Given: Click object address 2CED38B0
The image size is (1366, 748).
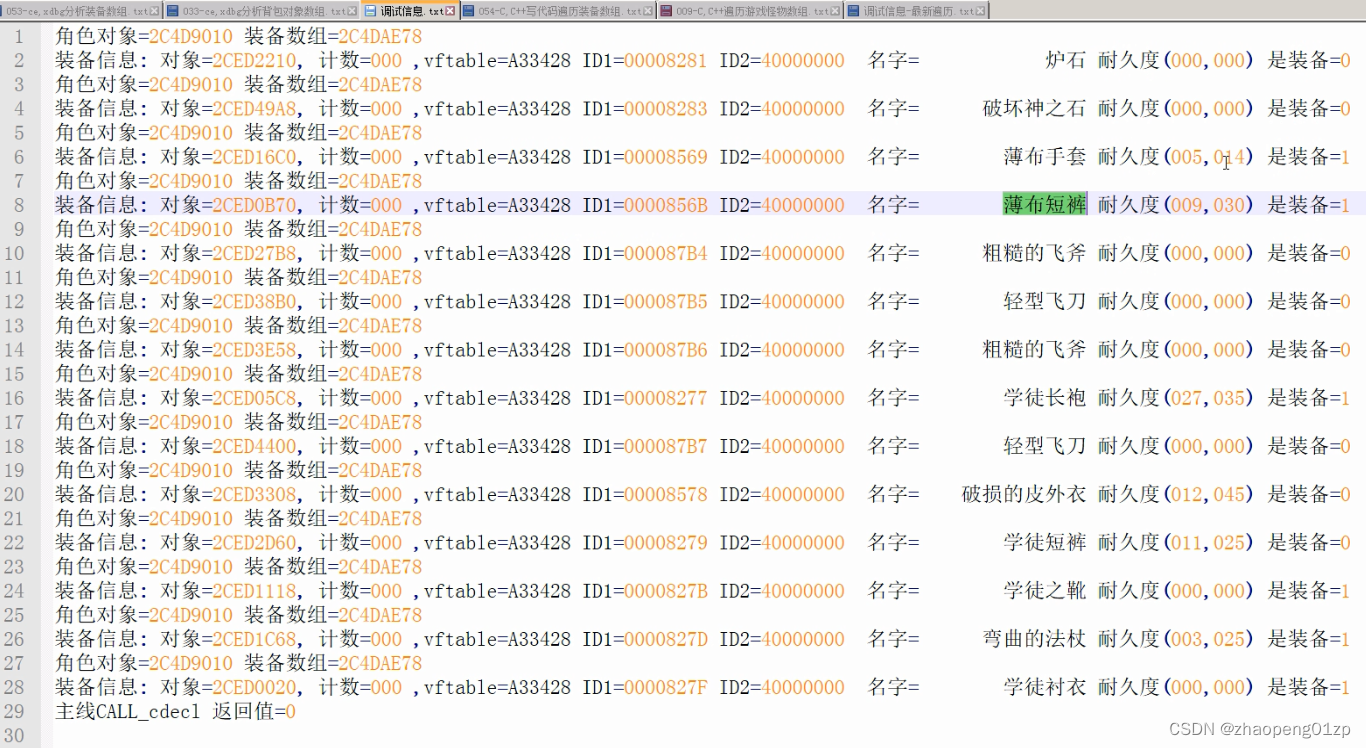Looking at the screenshot, I should (x=254, y=301).
